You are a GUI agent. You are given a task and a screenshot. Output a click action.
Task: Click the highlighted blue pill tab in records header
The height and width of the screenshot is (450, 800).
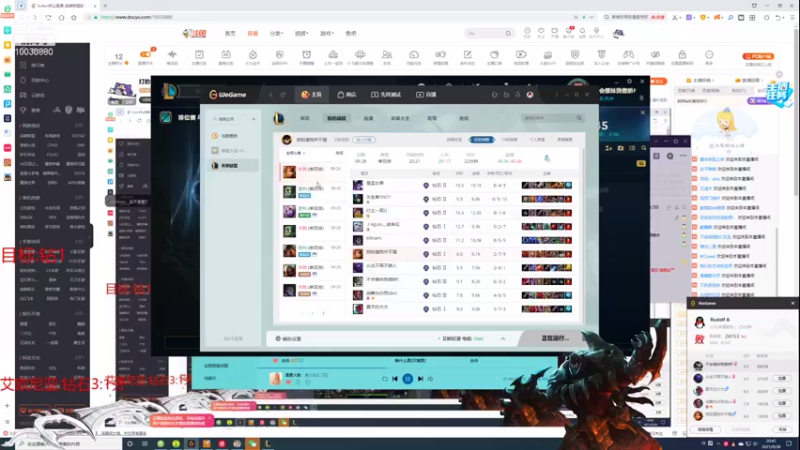pyautogui.click(x=481, y=139)
